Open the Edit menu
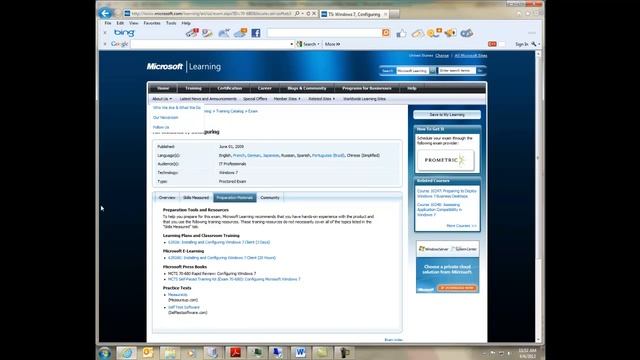This screenshot has height=360, width=640. pyautogui.click(x=120, y=23)
